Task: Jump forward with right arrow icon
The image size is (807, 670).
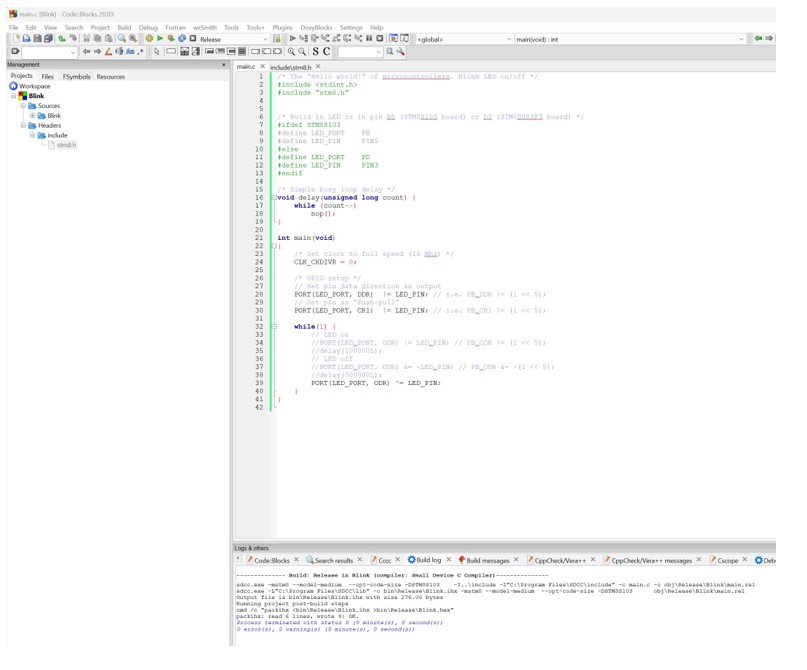Action: click(769, 39)
